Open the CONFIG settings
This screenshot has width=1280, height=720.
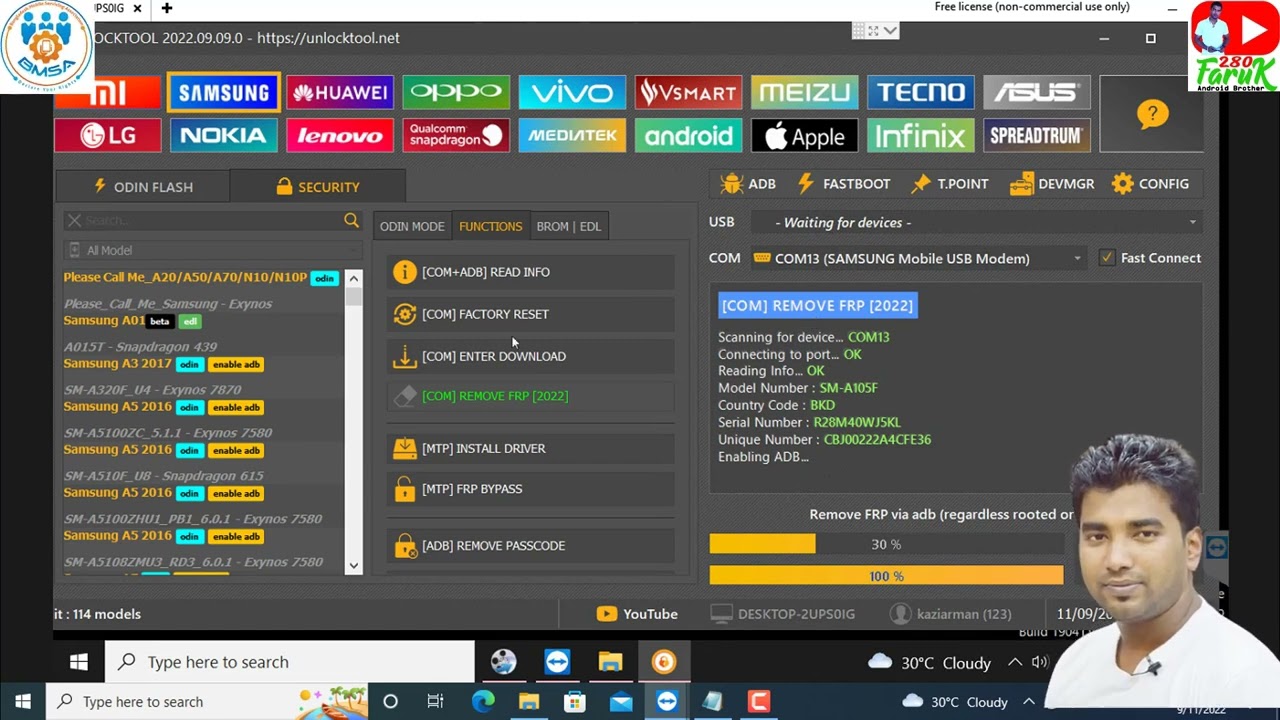pyautogui.click(x=1150, y=184)
